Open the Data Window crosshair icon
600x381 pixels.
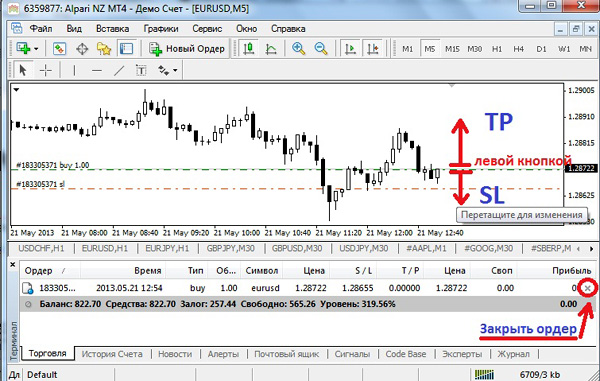coord(82,49)
